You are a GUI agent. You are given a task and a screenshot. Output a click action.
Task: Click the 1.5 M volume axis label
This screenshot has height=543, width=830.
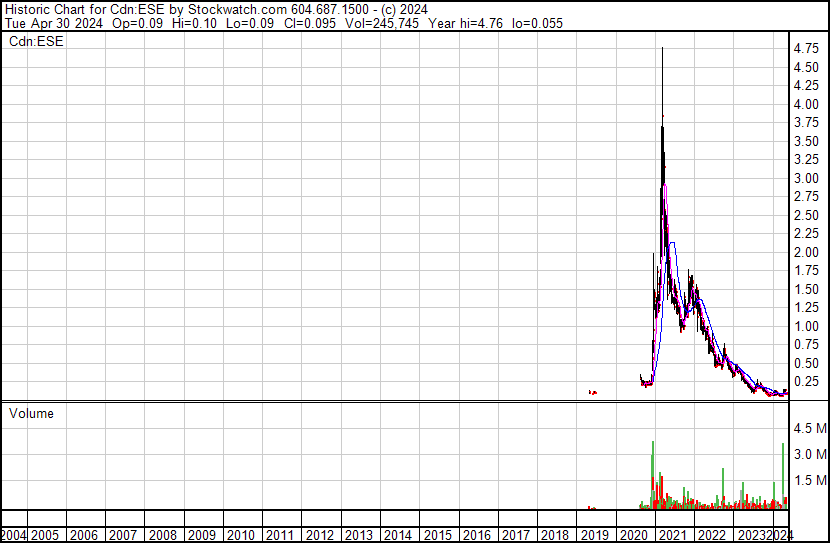coord(809,481)
